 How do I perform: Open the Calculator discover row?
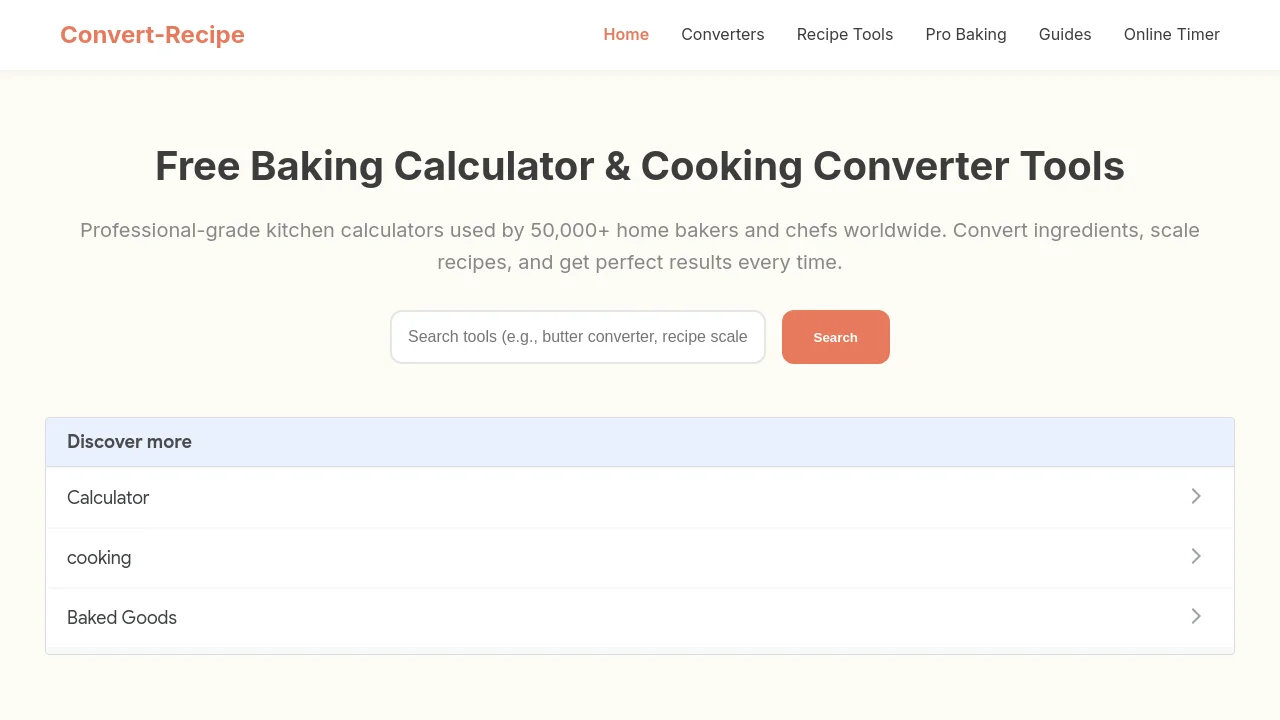point(640,497)
